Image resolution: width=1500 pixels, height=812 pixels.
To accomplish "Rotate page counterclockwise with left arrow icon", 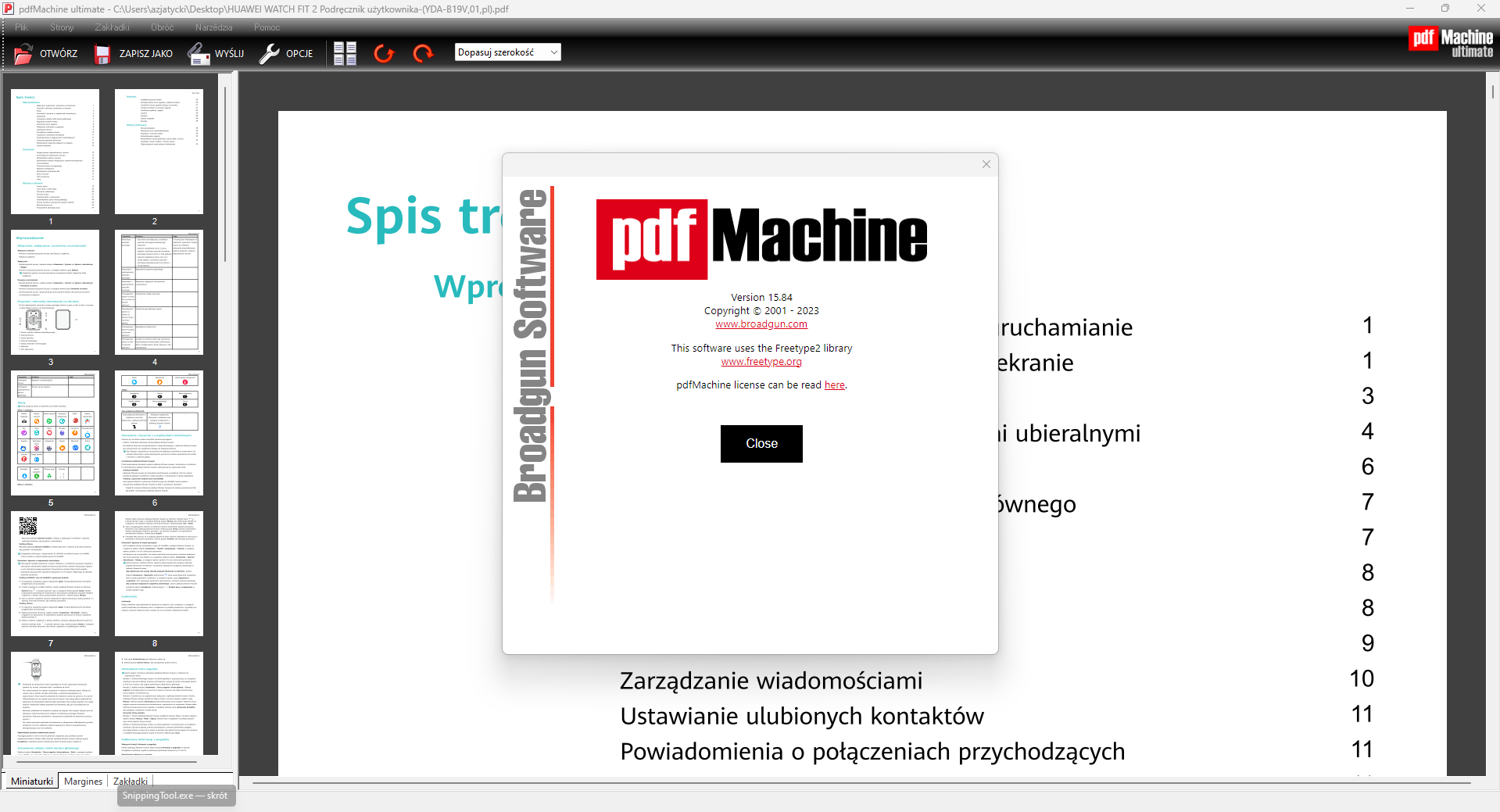I will tap(384, 53).
